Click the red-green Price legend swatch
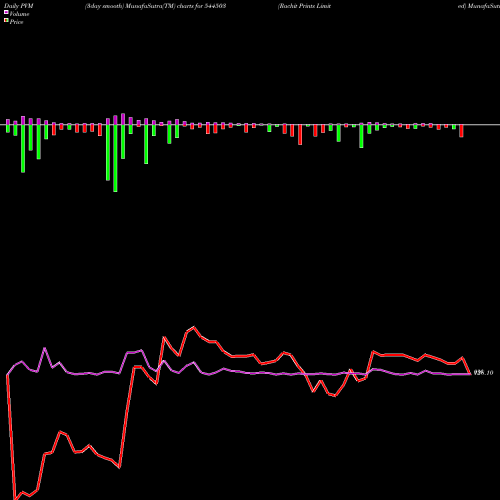Viewport: 500px width, 500px height. (6, 21)
